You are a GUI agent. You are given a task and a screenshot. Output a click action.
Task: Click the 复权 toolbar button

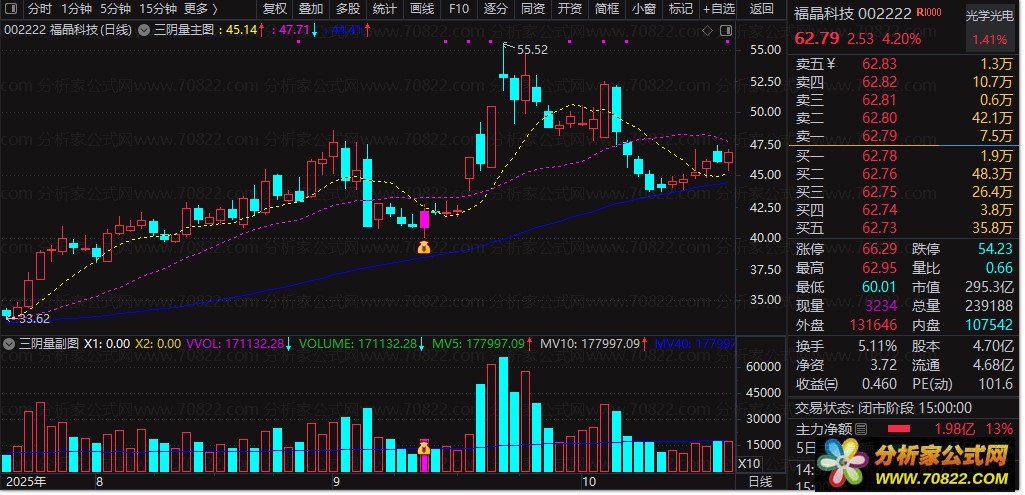(275, 9)
